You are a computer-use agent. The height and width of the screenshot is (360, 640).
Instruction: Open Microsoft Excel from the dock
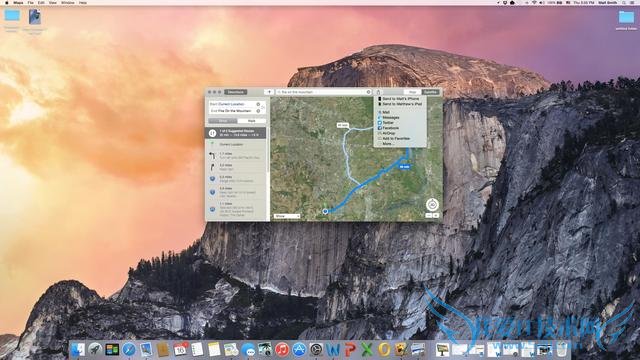coord(367,349)
